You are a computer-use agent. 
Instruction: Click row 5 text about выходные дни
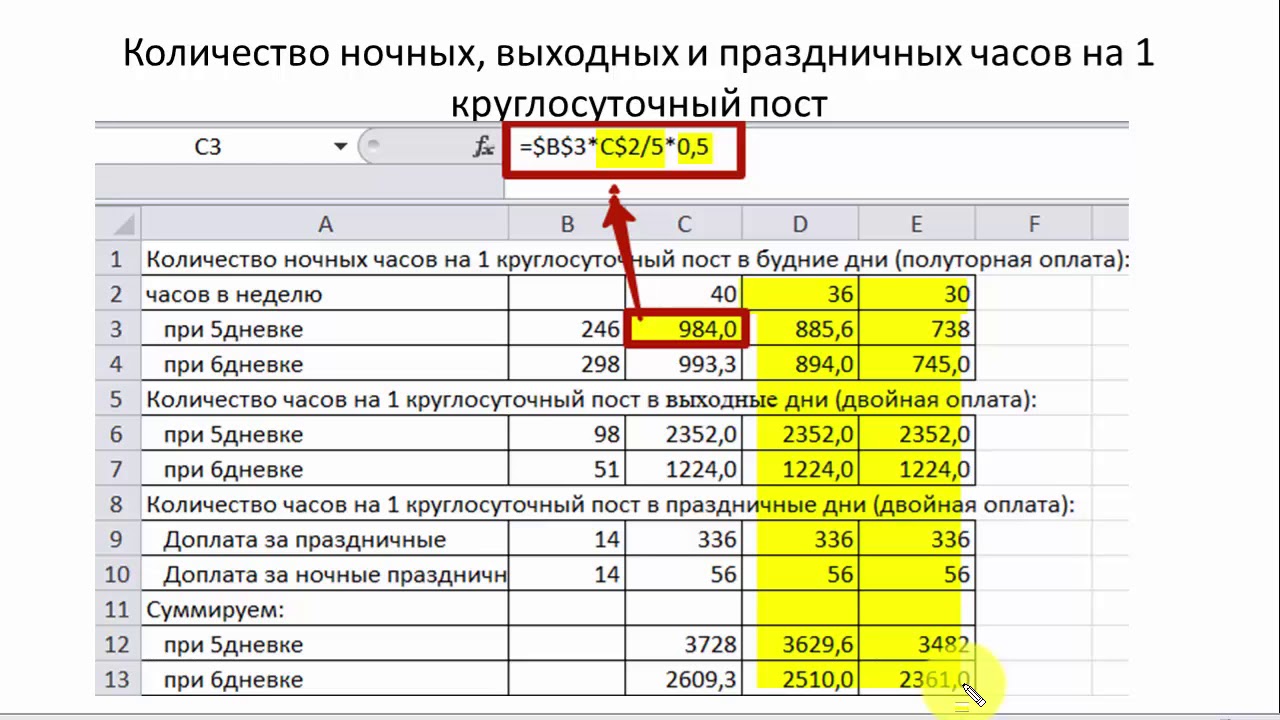pos(591,400)
